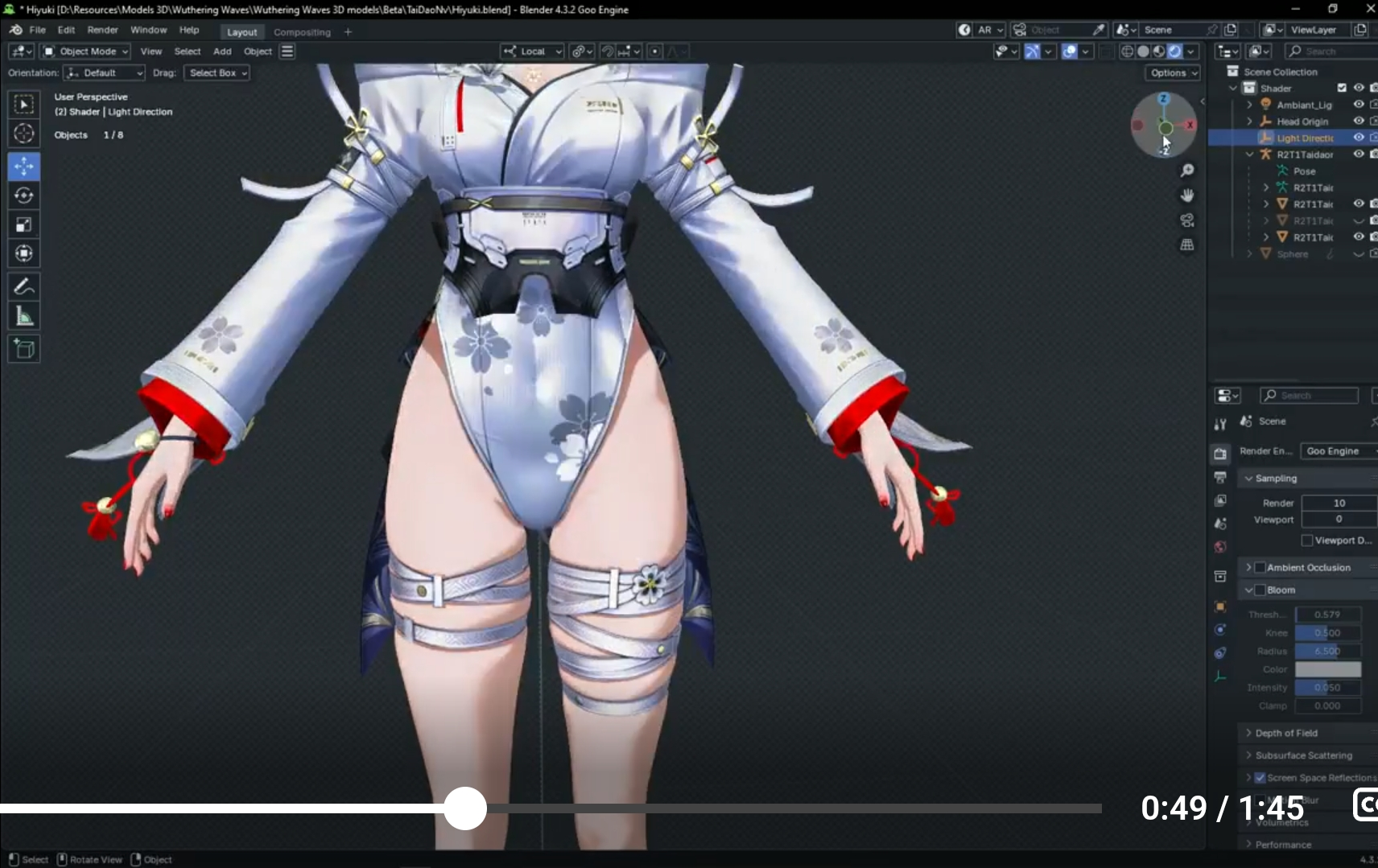Open the Render properties tab
The image size is (1378, 868).
(x=1220, y=454)
